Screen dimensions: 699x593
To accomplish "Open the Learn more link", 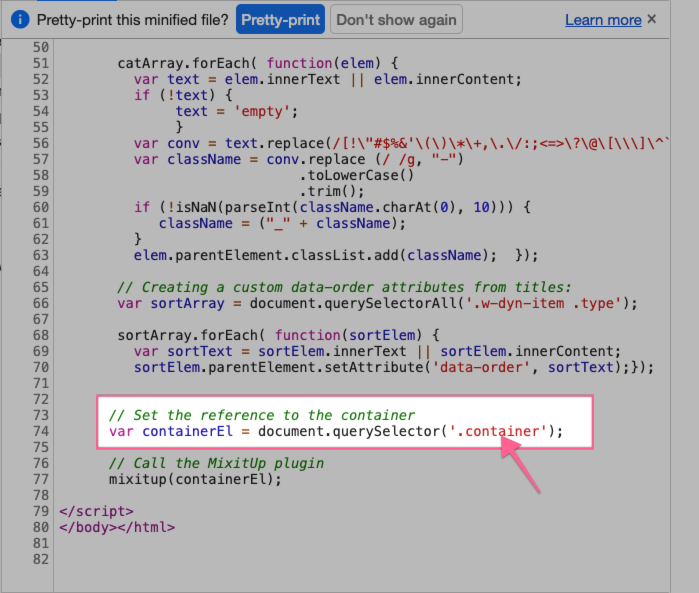I will 603,20.
